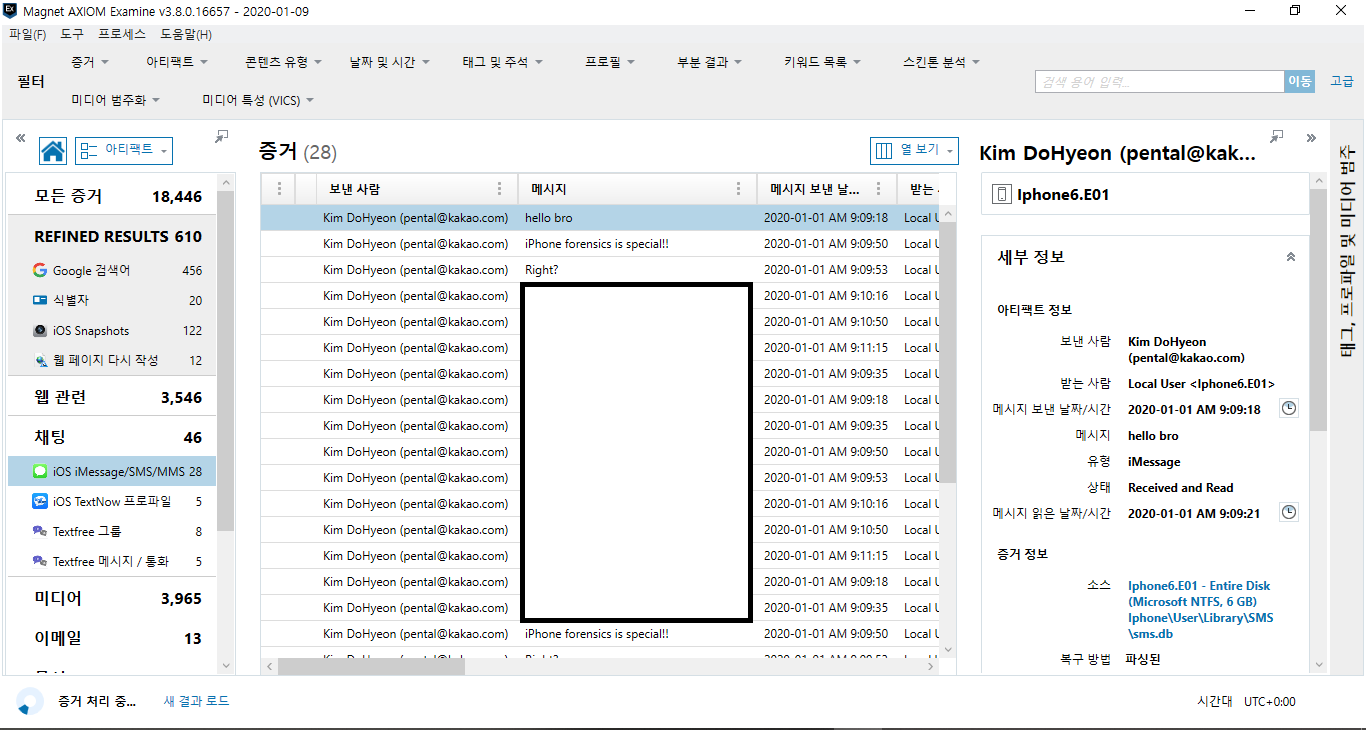This screenshot has height=730, width=1366.
Task: Select the 'Right?' message row
Action: pos(600,269)
